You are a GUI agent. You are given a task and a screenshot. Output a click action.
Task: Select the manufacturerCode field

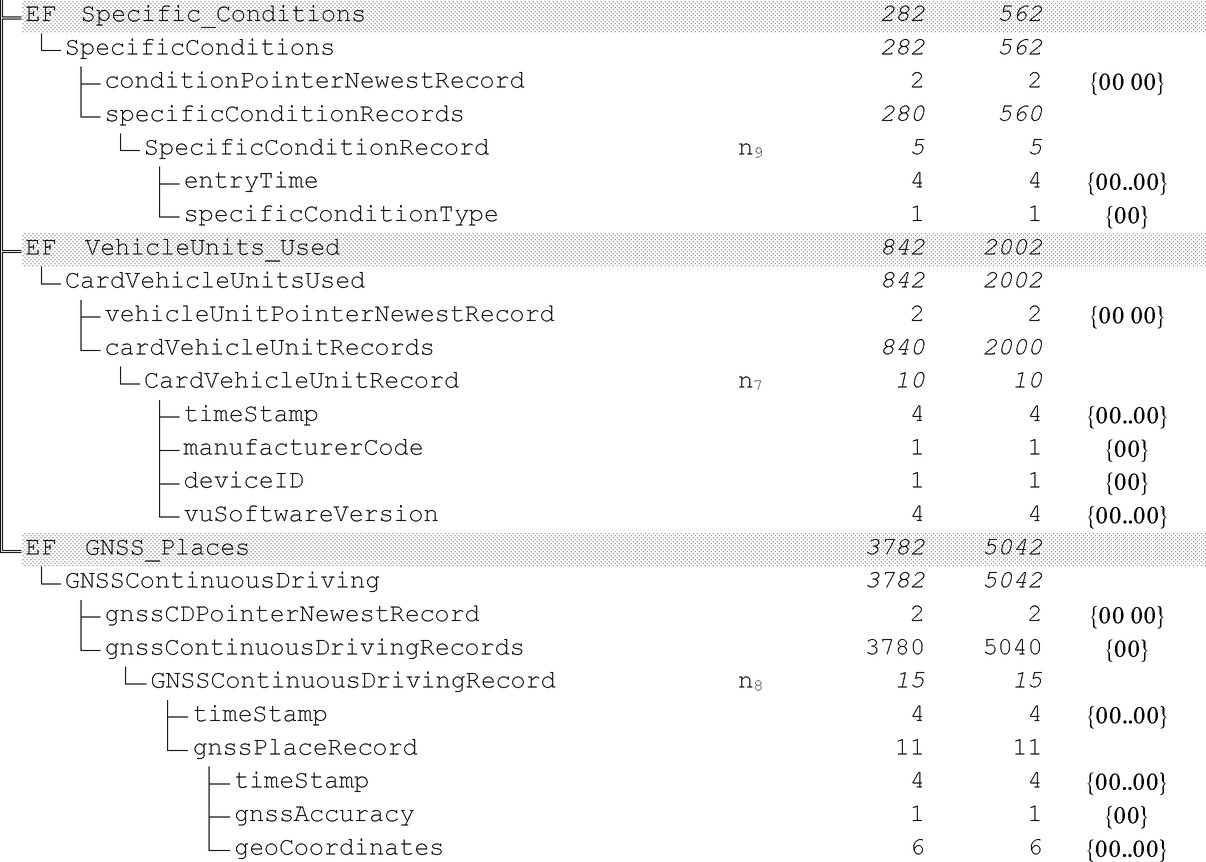(x=303, y=448)
